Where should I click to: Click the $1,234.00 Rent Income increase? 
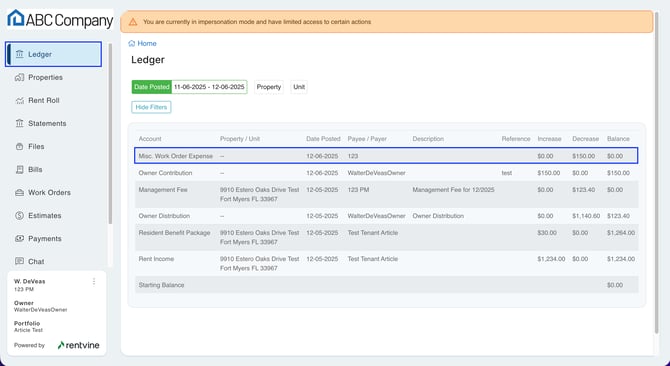[x=551, y=259]
